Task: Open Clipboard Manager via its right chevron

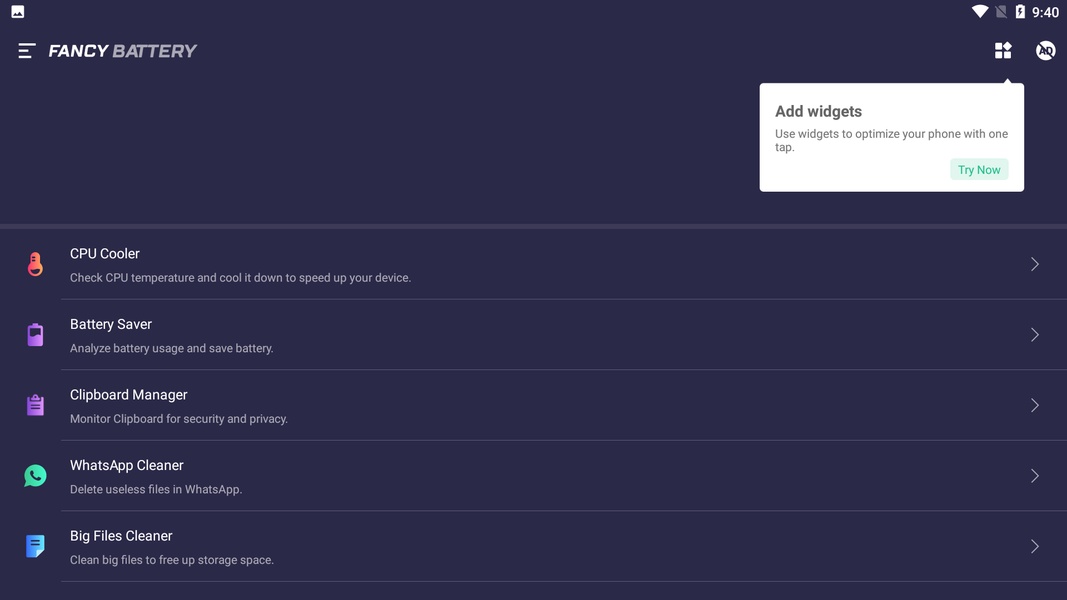Action: click(x=1034, y=405)
